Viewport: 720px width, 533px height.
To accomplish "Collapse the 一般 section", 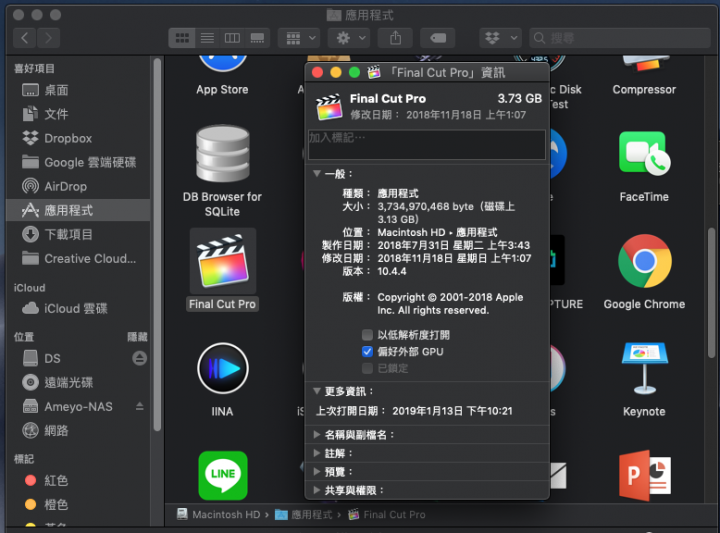I will (x=316, y=174).
